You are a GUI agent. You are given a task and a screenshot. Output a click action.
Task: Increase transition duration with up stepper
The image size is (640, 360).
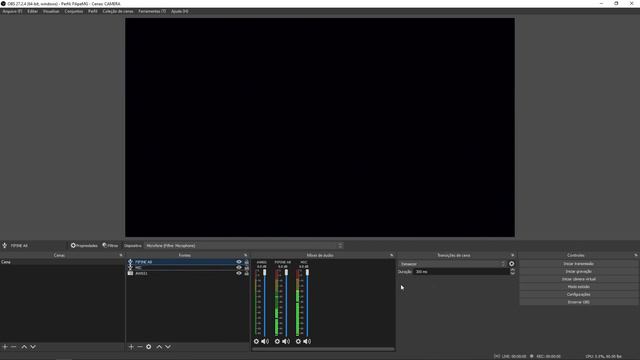pyautogui.click(x=513, y=270)
